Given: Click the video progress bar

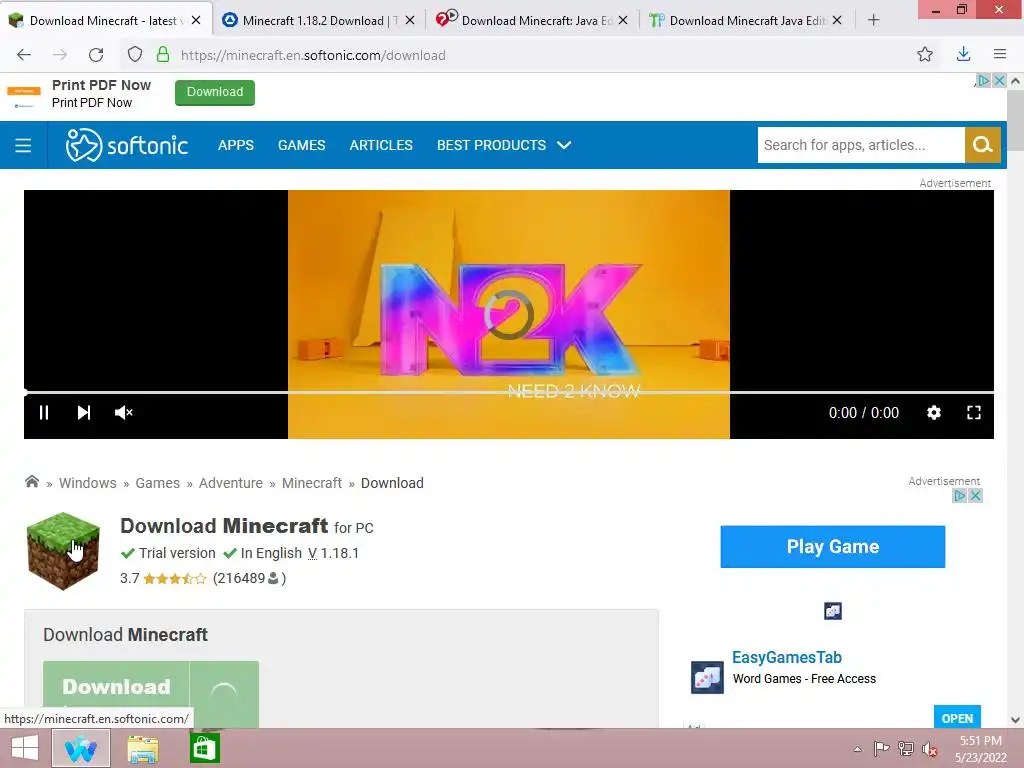Looking at the screenshot, I should point(509,392).
